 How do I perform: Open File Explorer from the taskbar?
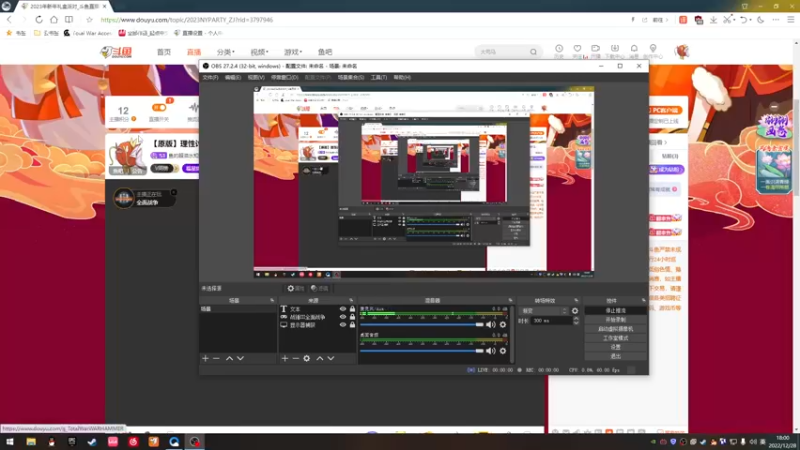31,442
